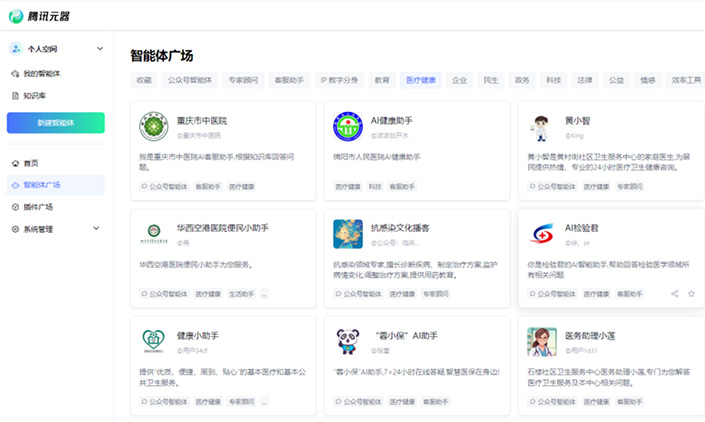Open the 知识库 sidebar item
The image size is (705, 422).
35,96
